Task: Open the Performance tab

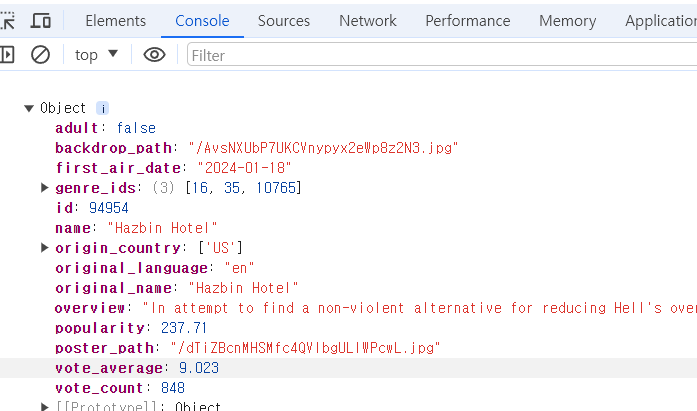Action: [468, 20]
